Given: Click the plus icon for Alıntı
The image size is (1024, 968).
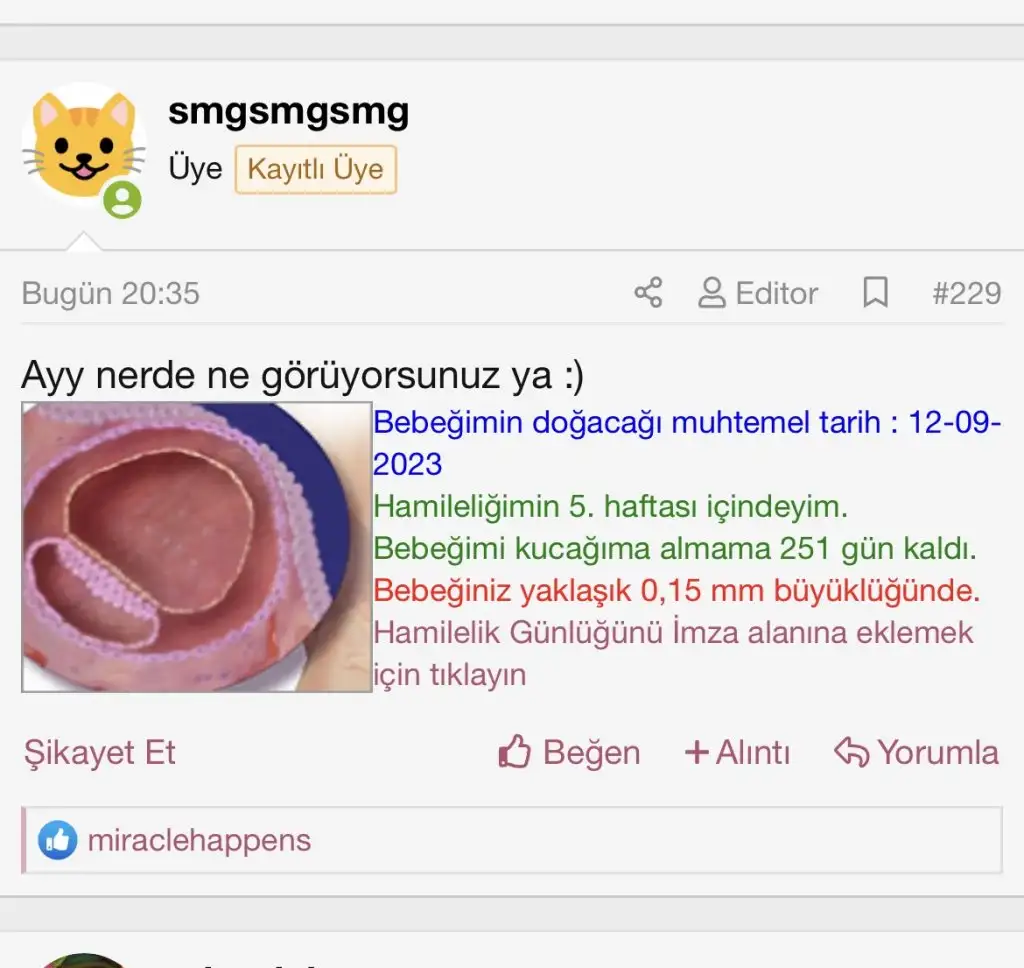Looking at the screenshot, I should tap(696, 752).
